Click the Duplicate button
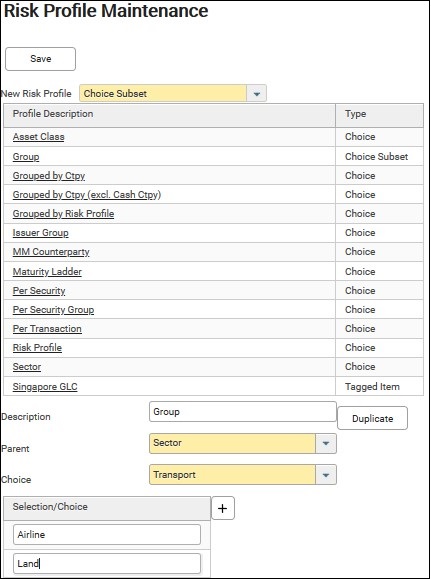 point(372,418)
